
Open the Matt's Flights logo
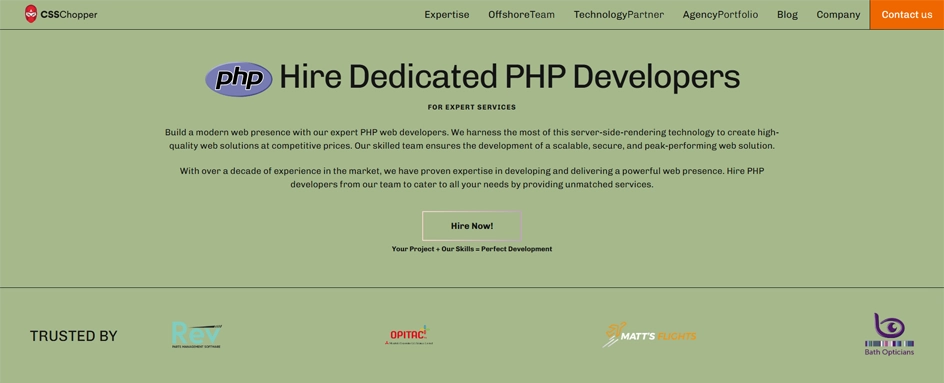650,335
